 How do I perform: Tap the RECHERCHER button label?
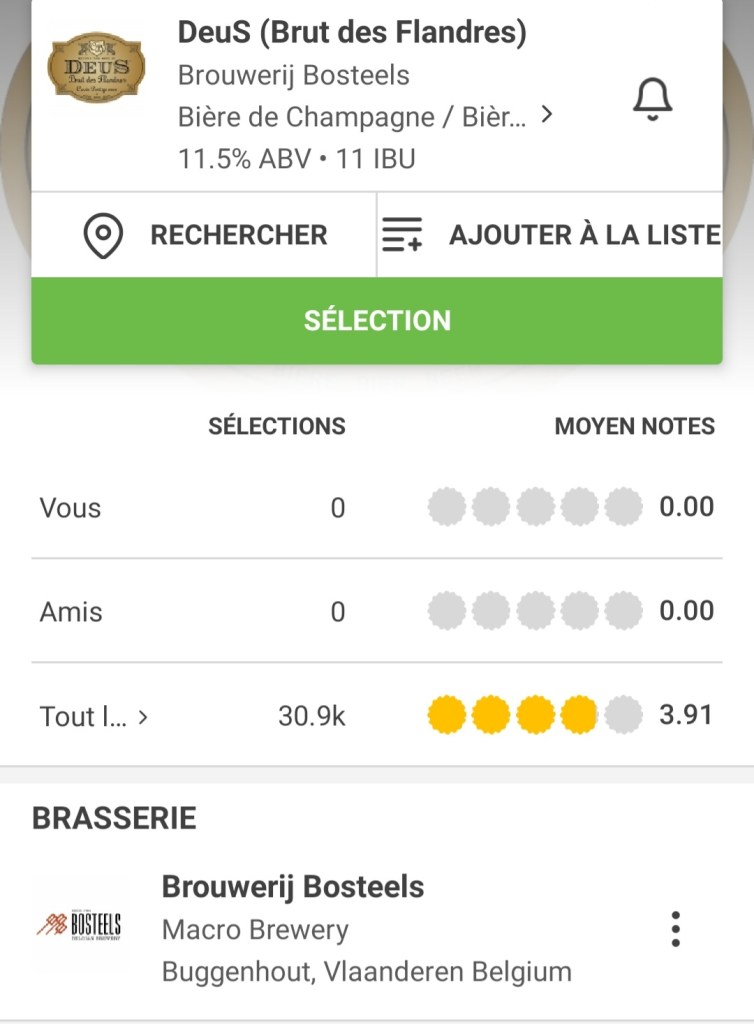[x=239, y=235]
